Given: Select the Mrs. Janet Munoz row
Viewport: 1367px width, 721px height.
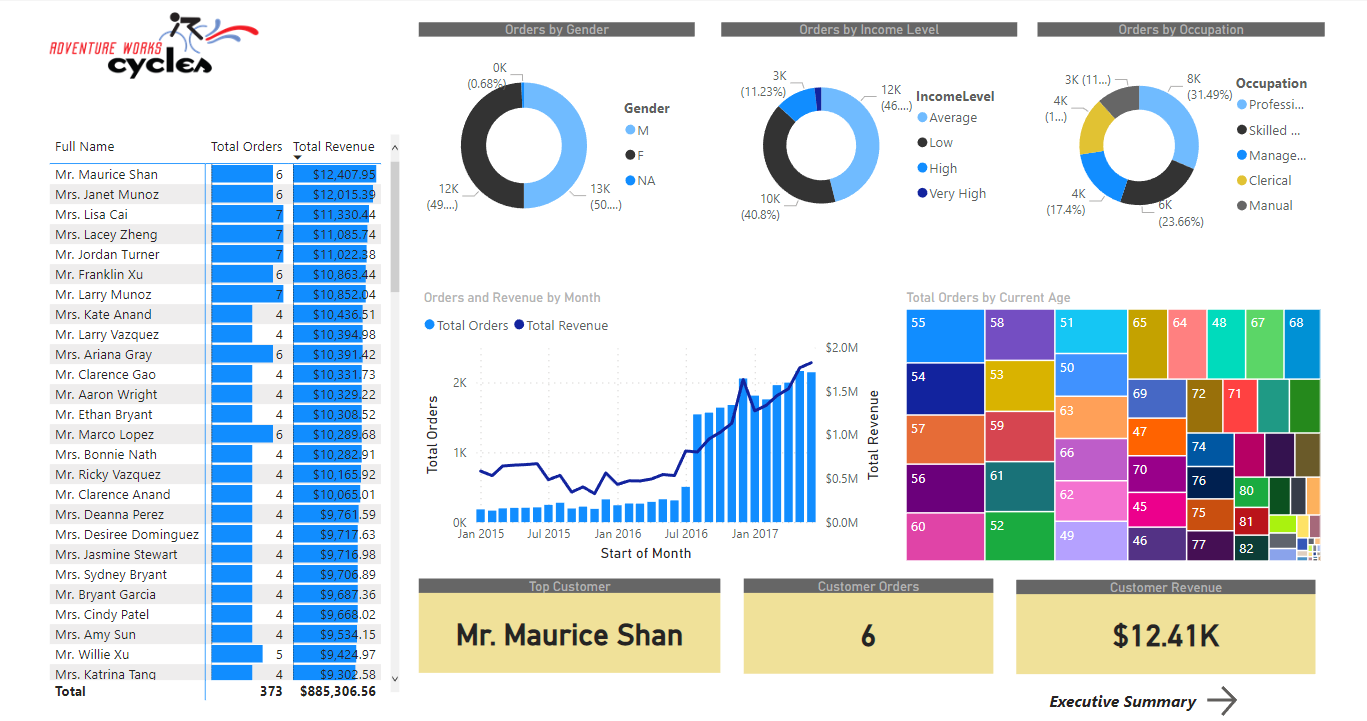Looking at the screenshot, I should [x=107, y=195].
